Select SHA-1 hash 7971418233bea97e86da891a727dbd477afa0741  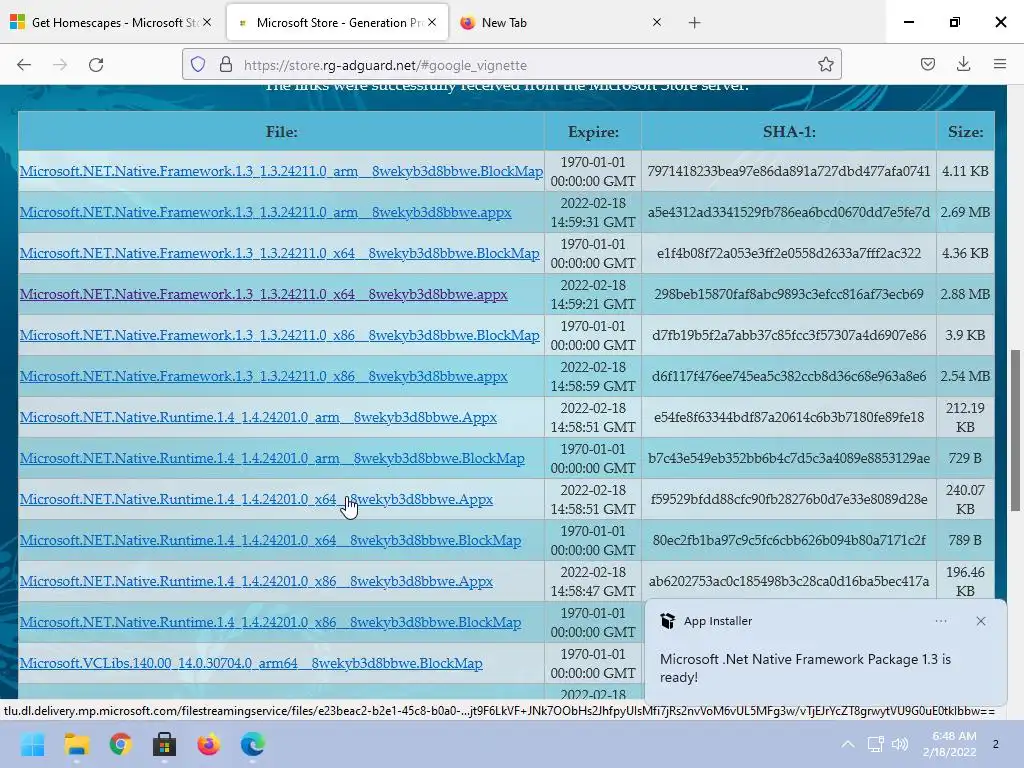coord(789,171)
